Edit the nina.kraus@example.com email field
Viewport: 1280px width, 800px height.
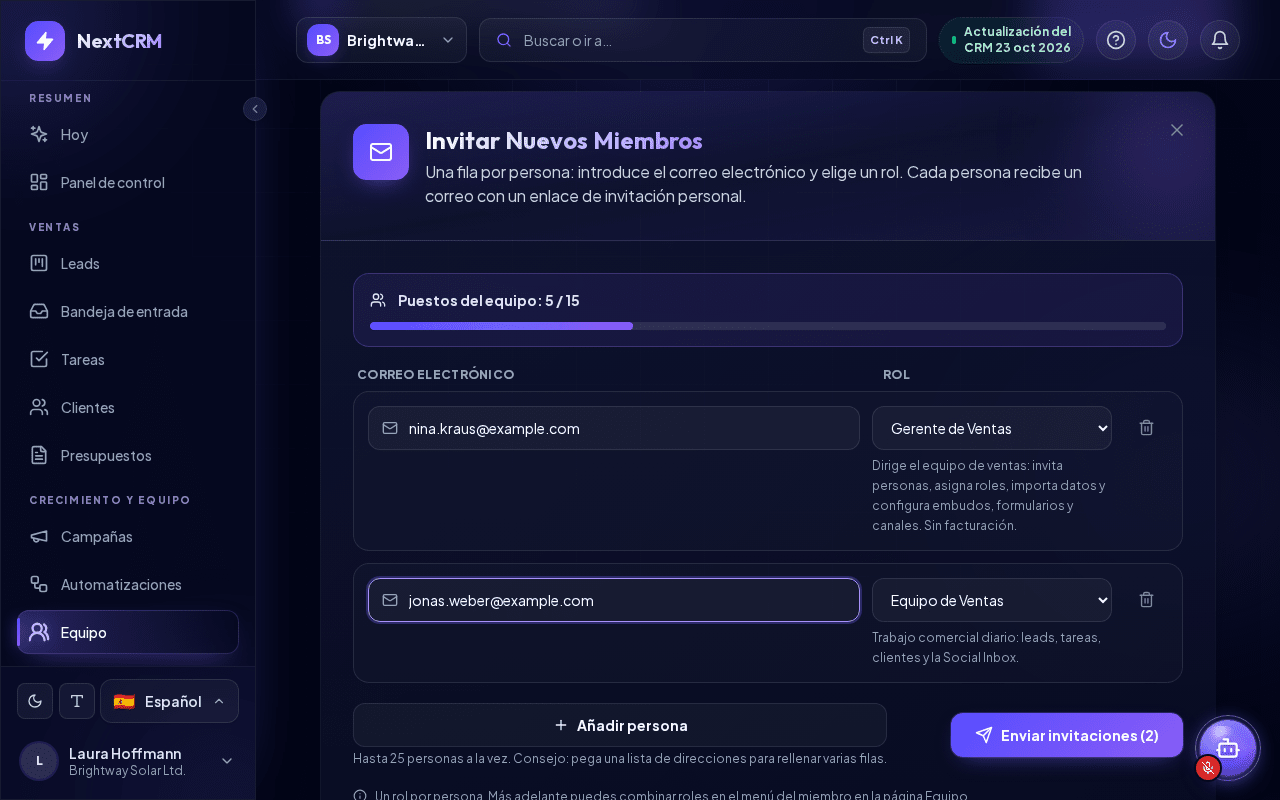click(614, 428)
